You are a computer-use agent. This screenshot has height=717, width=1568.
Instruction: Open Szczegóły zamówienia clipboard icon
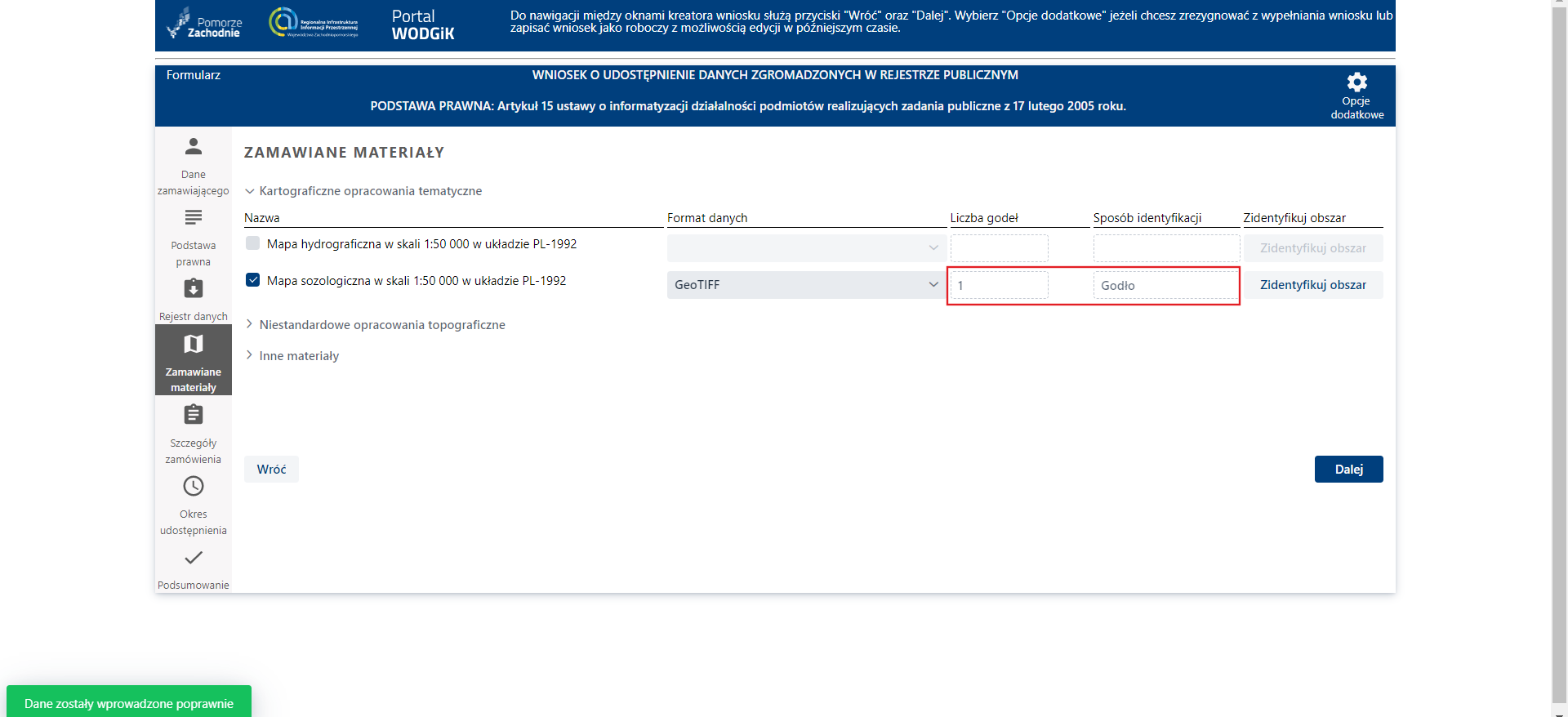click(193, 415)
